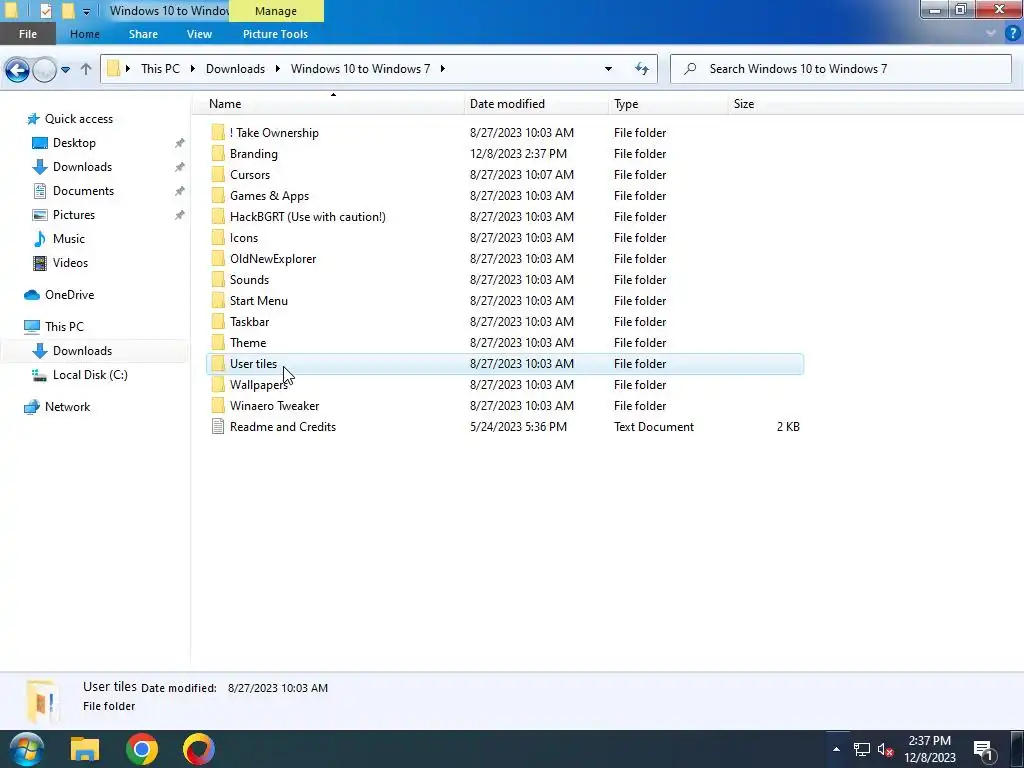
Task: Go up one folder level
Action: pyautogui.click(x=86, y=69)
